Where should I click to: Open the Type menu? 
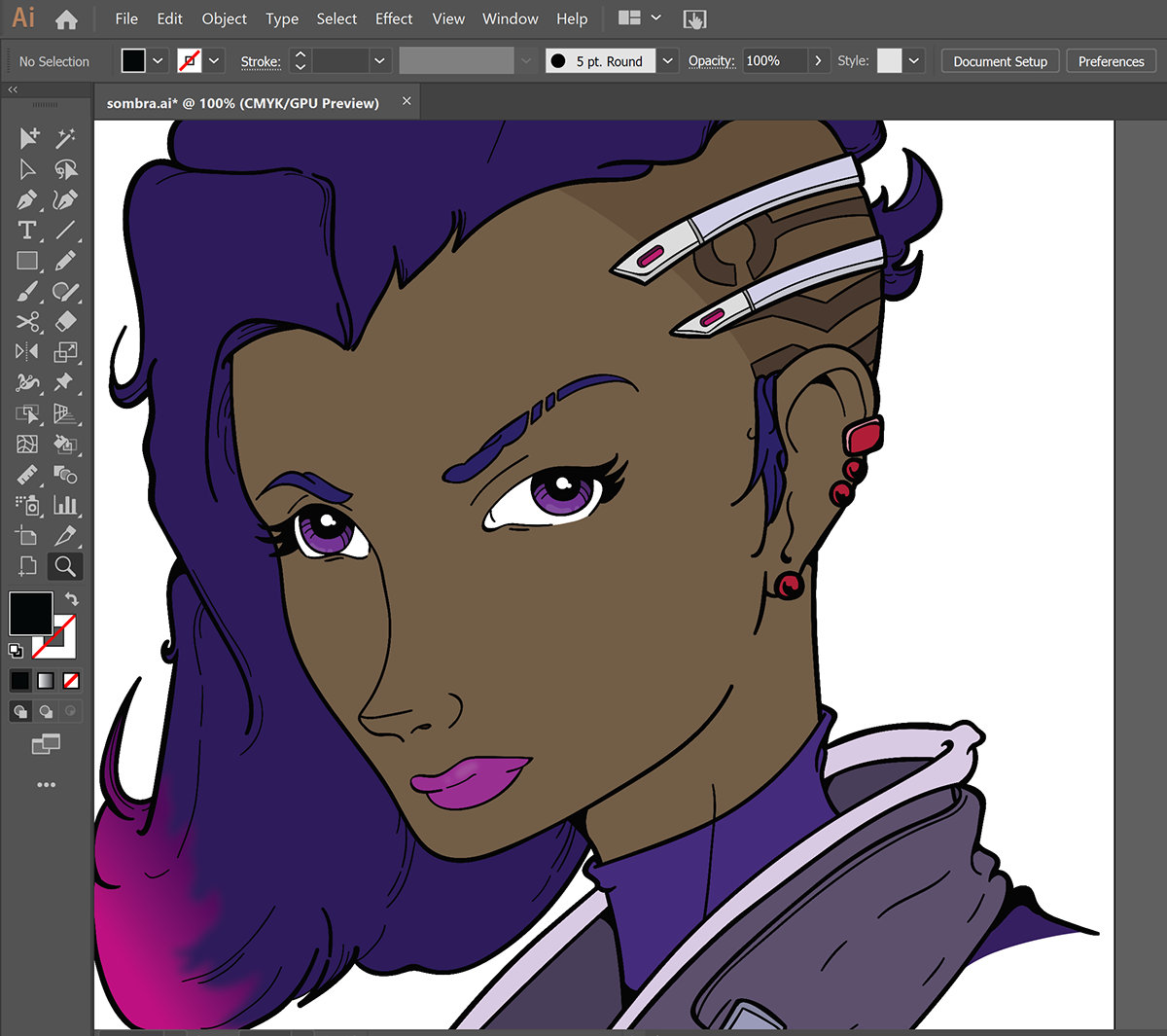point(282,18)
